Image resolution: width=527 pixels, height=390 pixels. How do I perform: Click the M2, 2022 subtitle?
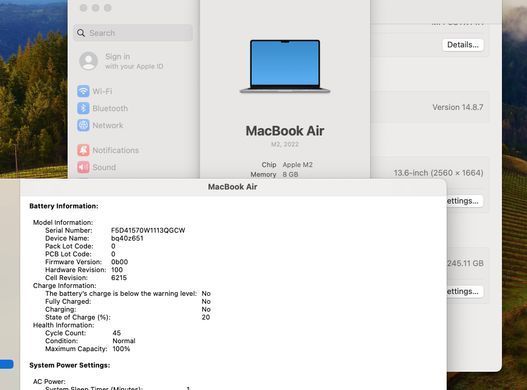coord(285,144)
